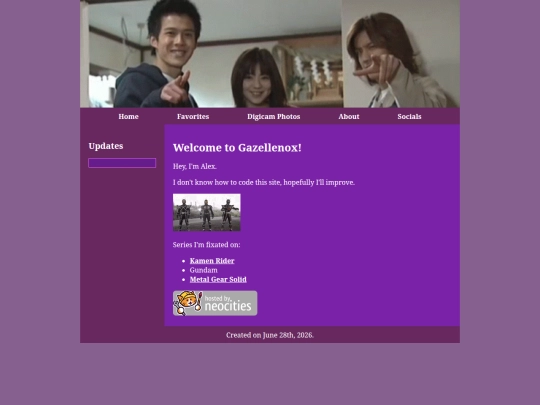
Task: Click the 'I don't know how to code' sentence
Action: 263,182
